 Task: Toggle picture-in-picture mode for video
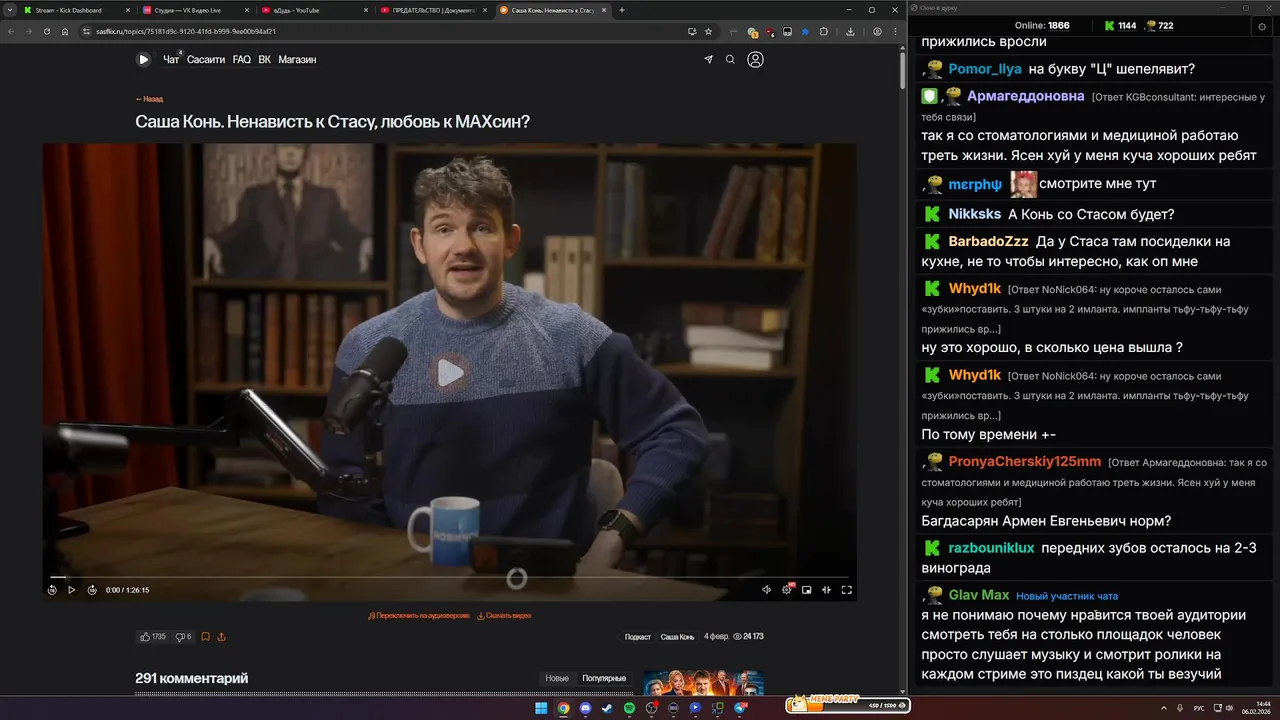tap(807, 590)
